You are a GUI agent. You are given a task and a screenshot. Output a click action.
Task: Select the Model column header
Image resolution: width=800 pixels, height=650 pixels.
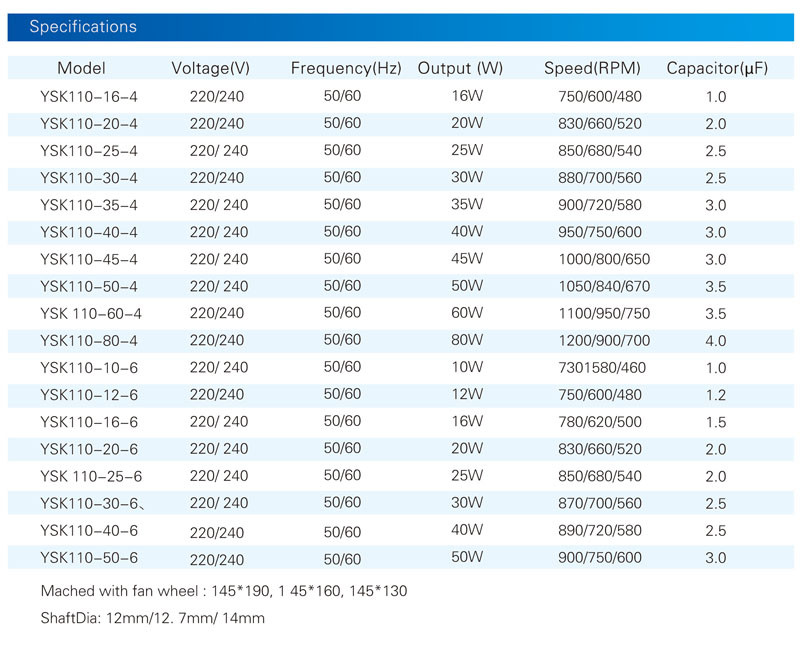(81, 69)
